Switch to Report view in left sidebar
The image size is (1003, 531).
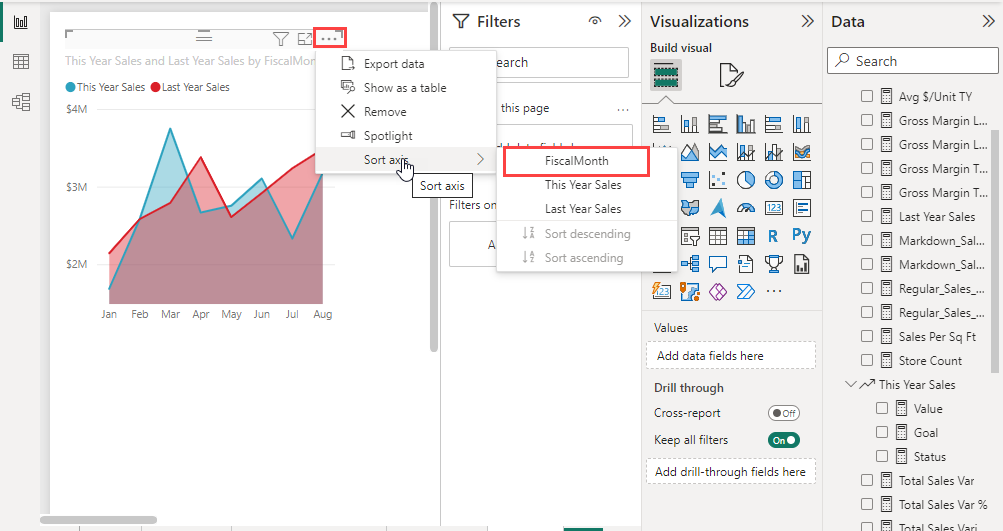click(x=20, y=22)
